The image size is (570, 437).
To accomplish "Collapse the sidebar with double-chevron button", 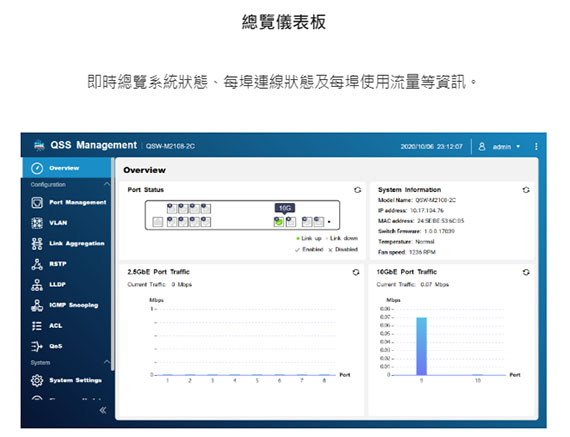I will (x=103, y=410).
